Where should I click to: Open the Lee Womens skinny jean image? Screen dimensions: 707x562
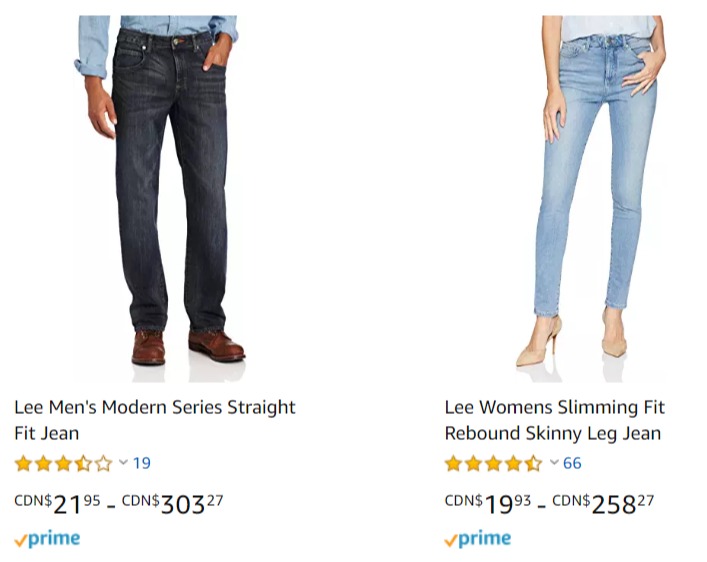pos(591,198)
